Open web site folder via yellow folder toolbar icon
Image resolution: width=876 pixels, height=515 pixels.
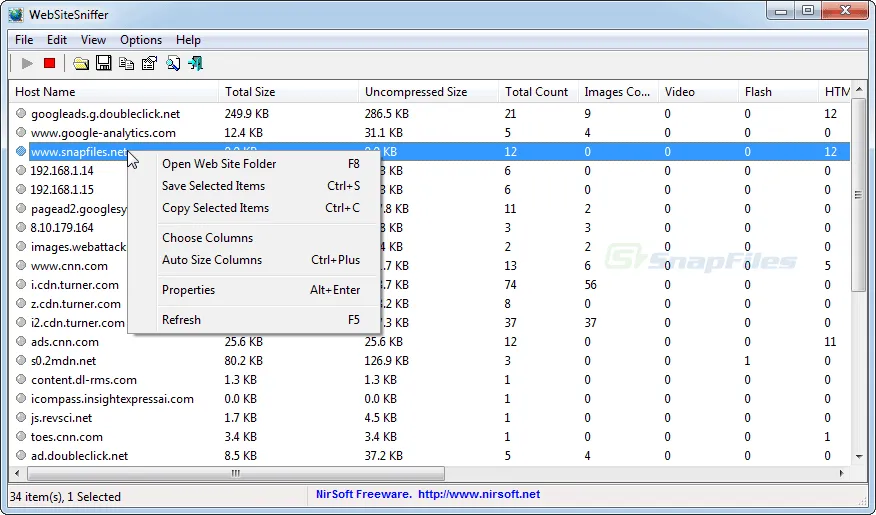81,64
